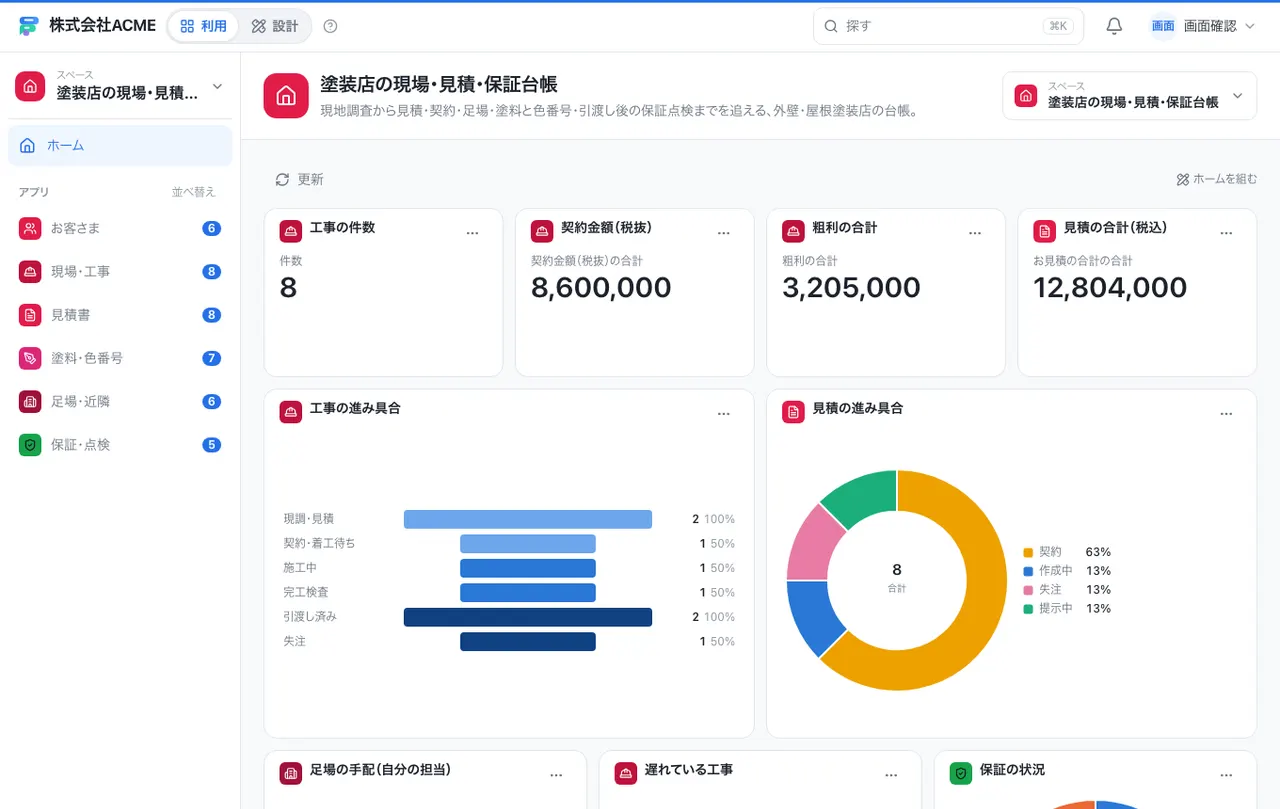Viewport: 1280px width, 809px height.
Task: Click the 12,804,000 estimate total value
Action: point(1110,288)
